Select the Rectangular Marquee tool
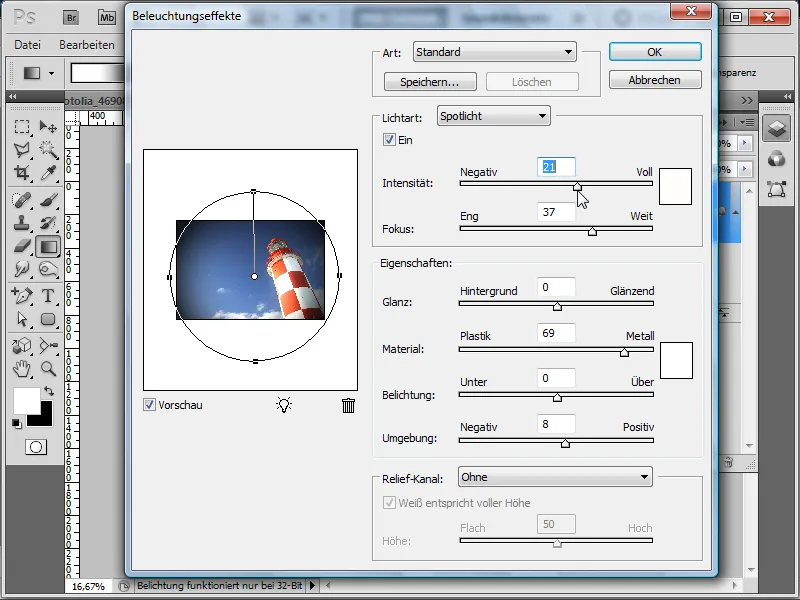 [21, 127]
